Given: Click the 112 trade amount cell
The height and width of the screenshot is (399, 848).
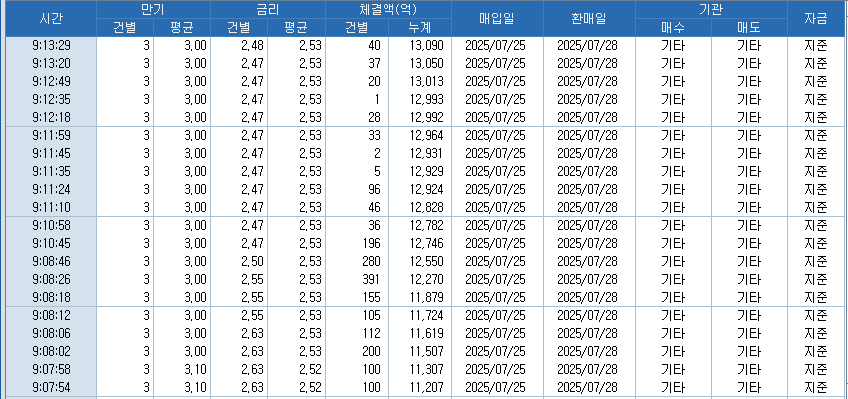Looking at the screenshot, I should (x=357, y=334).
